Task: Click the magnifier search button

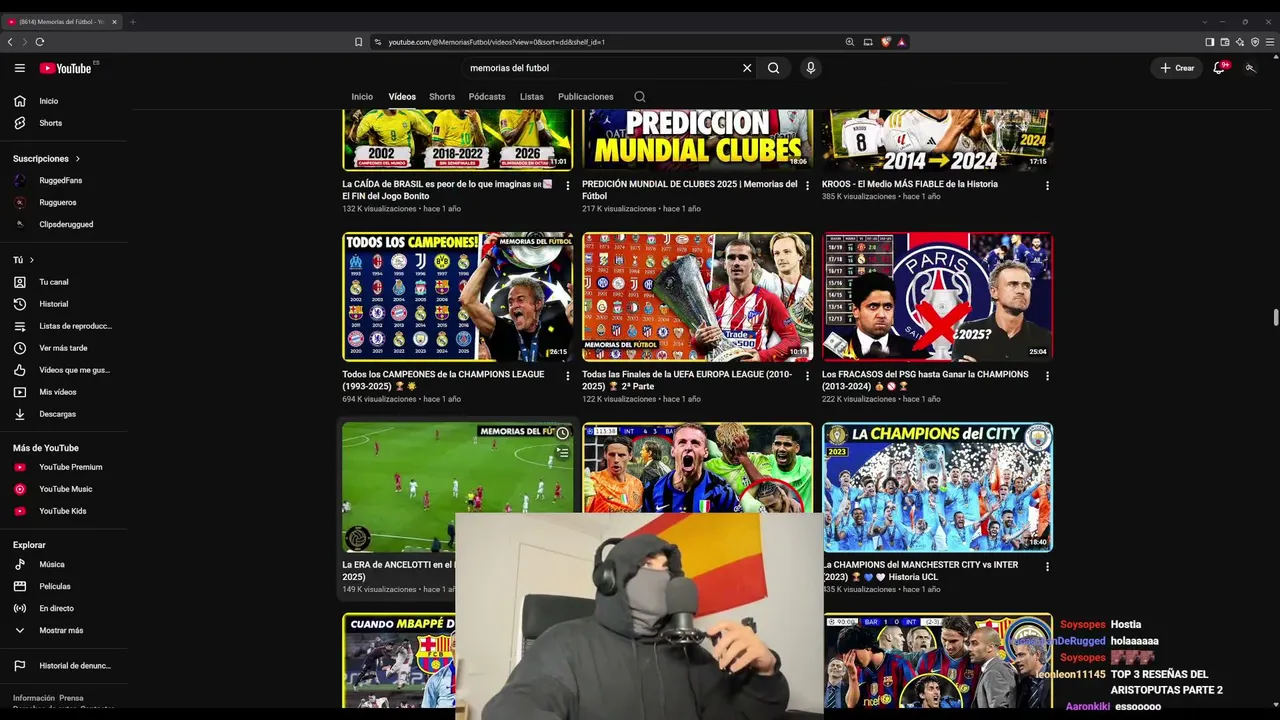Action: point(773,68)
